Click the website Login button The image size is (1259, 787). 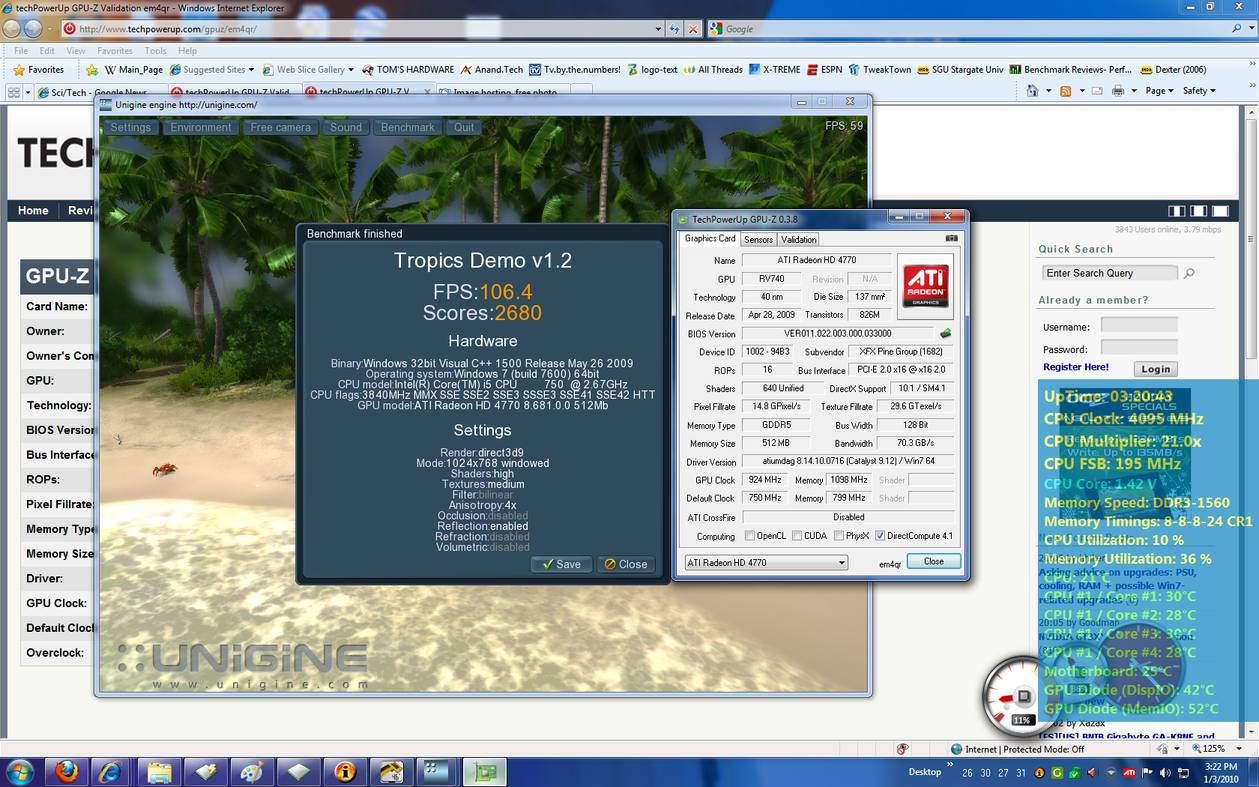[1155, 369]
